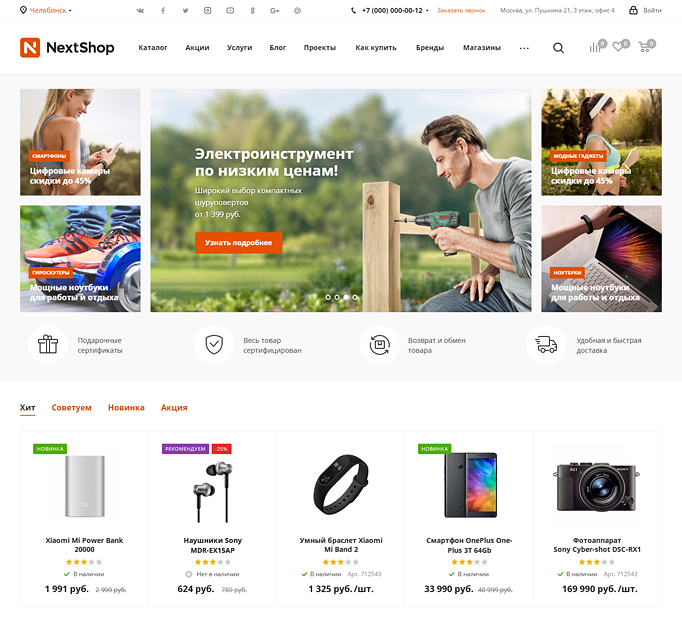Open the Twitter social icon

click(185, 10)
